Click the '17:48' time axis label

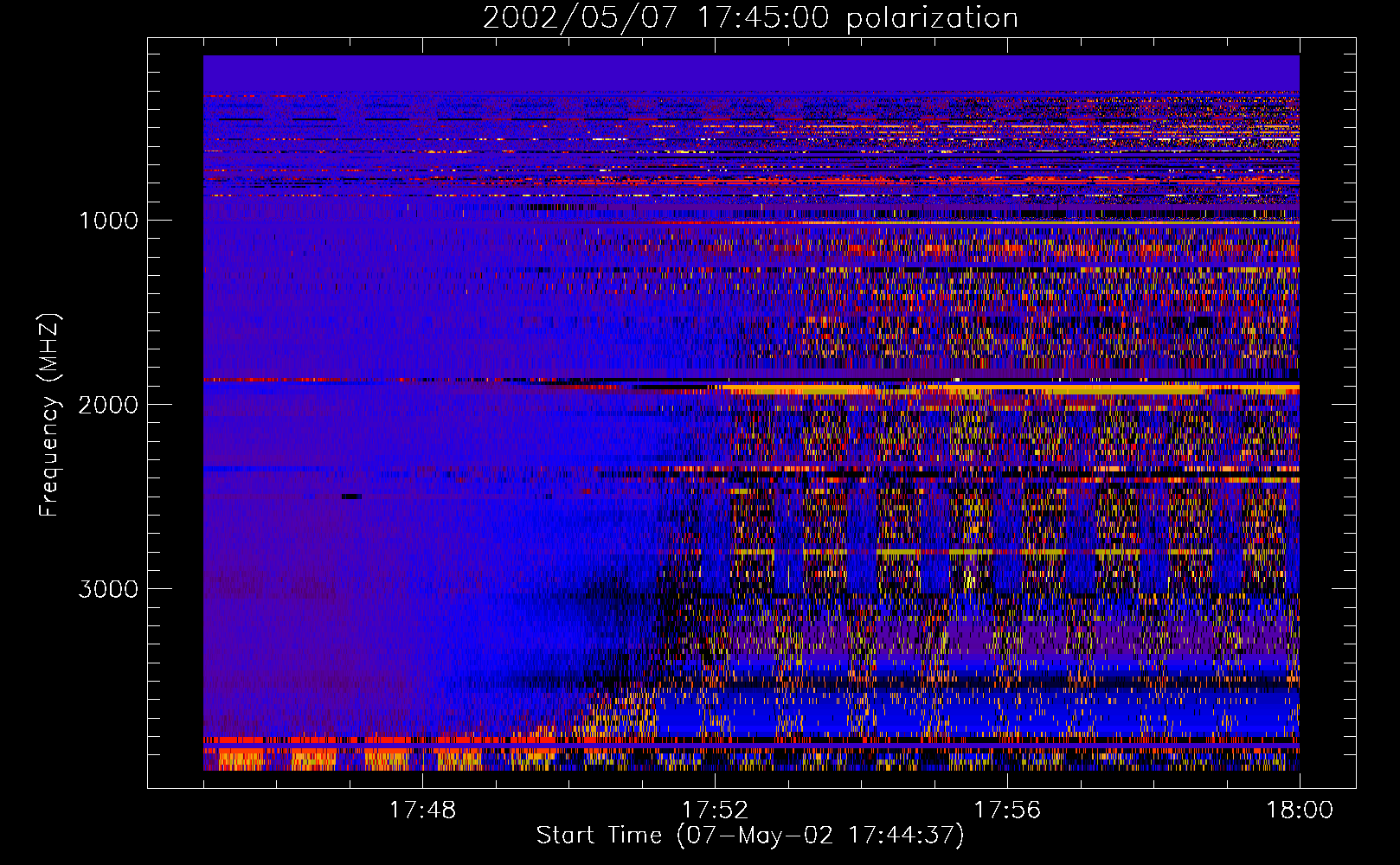click(422, 811)
